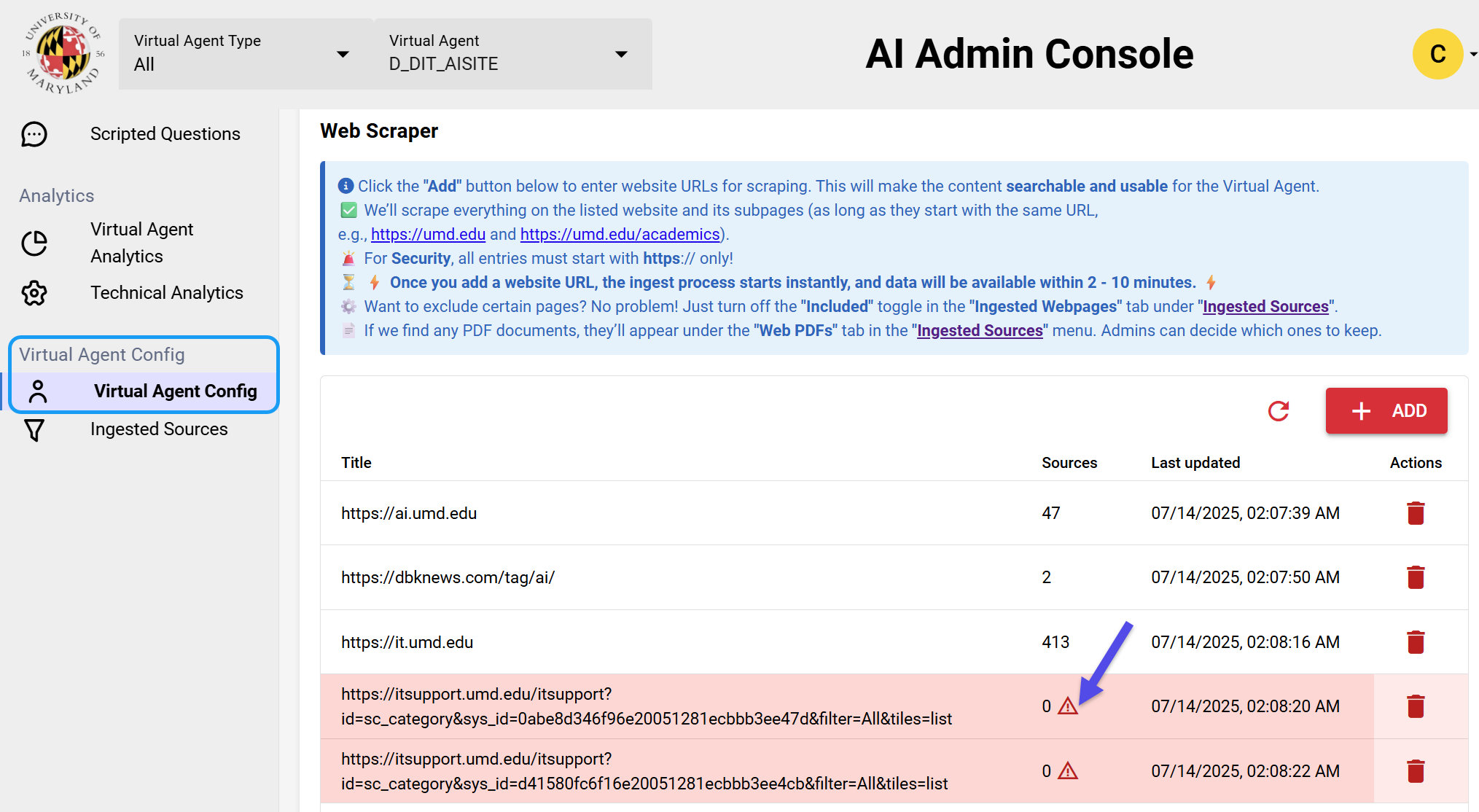Click warning triangle on 02:08:20 AM row

[x=1067, y=706]
